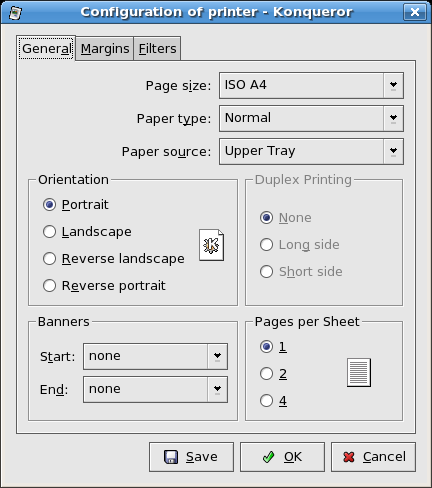Image resolution: width=432 pixels, height=488 pixels.
Task: Expand the End banner dropdown
Action: [x=155, y=389]
